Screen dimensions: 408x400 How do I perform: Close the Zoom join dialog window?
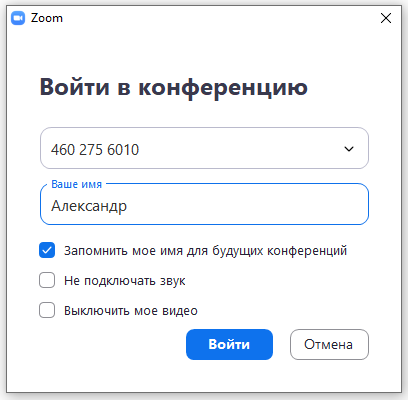386,18
